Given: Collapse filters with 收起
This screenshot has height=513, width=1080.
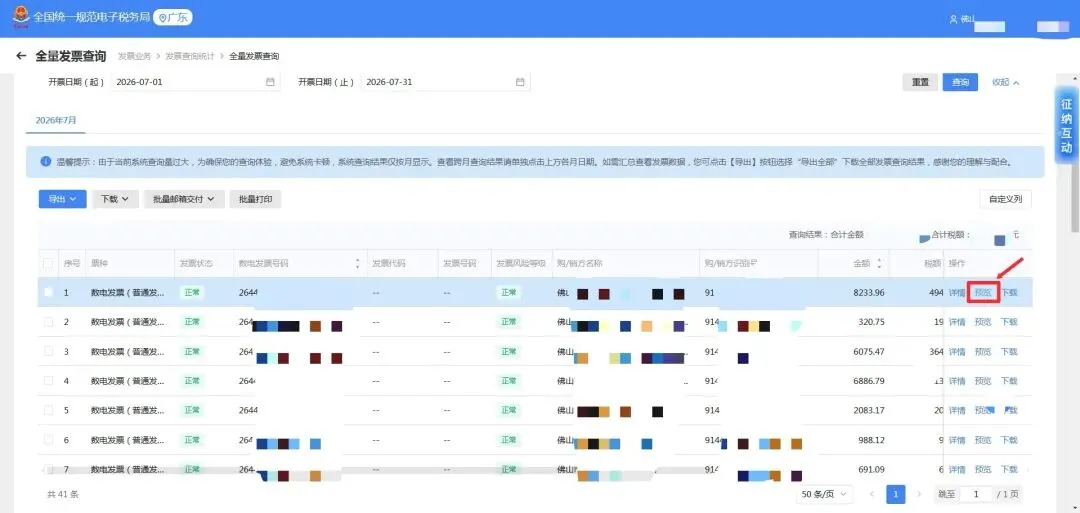Looking at the screenshot, I should (1005, 82).
